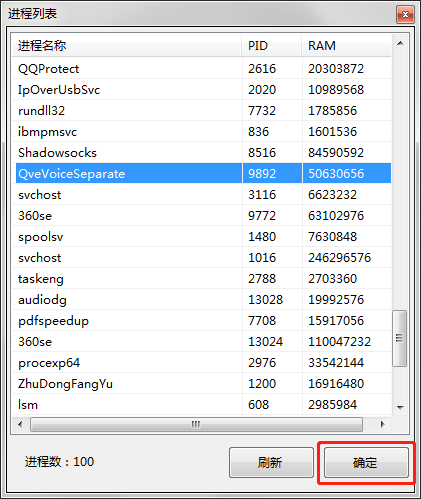Select the taskeng process row

pos(202,279)
